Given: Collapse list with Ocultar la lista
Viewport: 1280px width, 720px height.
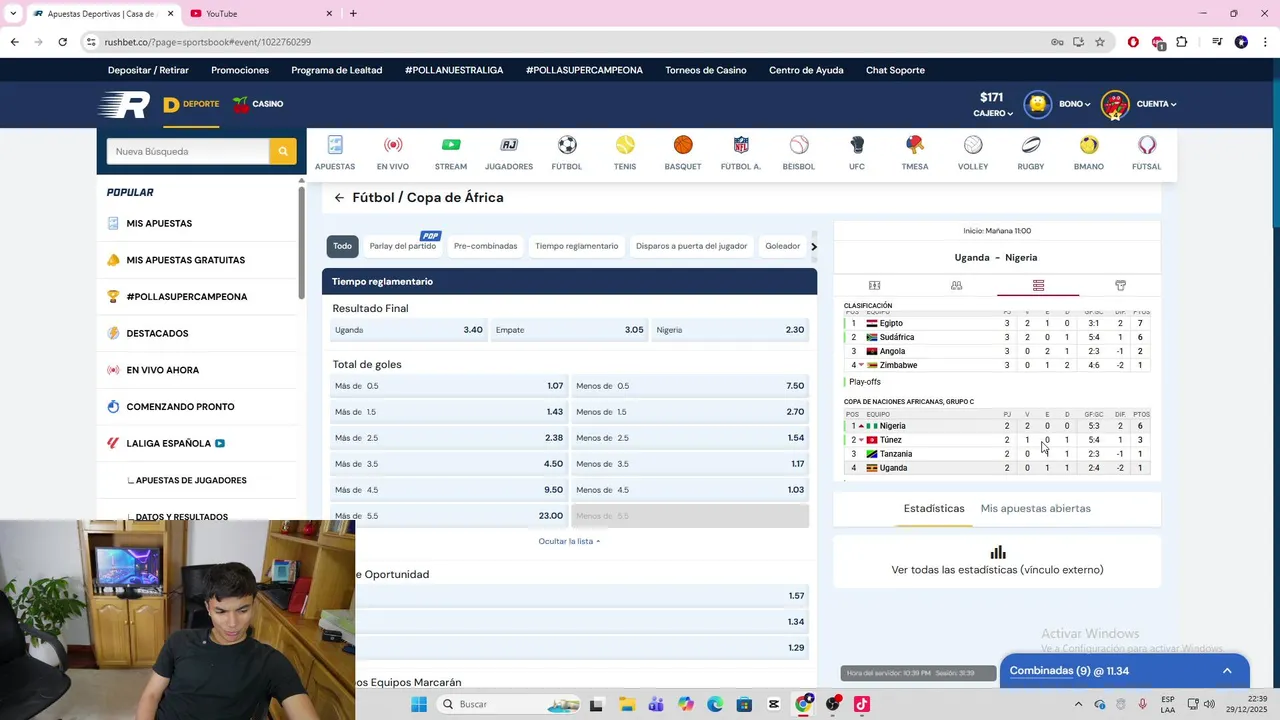Looking at the screenshot, I should pyautogui.click(x=569, y=541).
